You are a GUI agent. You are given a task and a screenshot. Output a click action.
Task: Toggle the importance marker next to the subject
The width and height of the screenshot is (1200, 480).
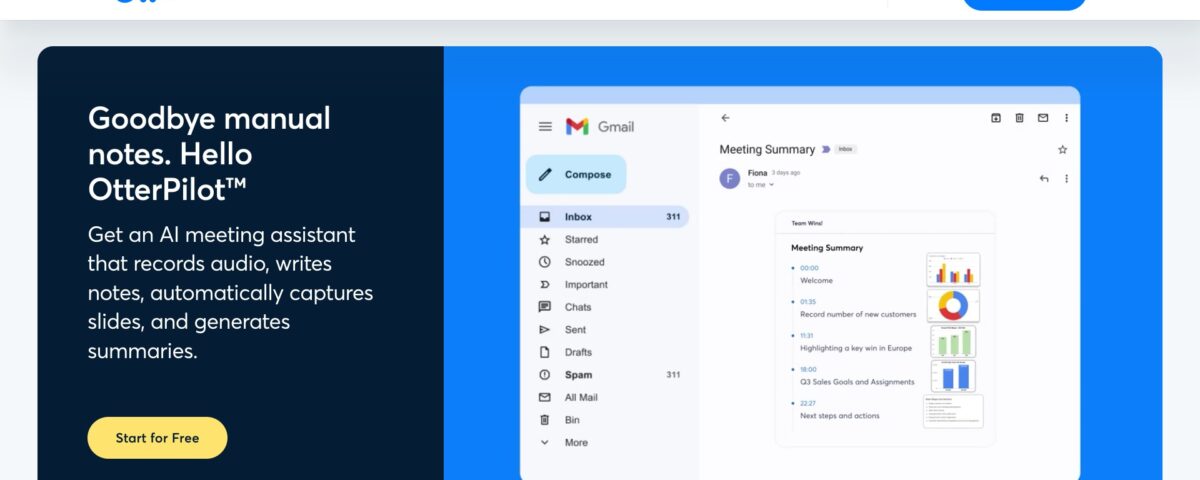click(825, 150)
